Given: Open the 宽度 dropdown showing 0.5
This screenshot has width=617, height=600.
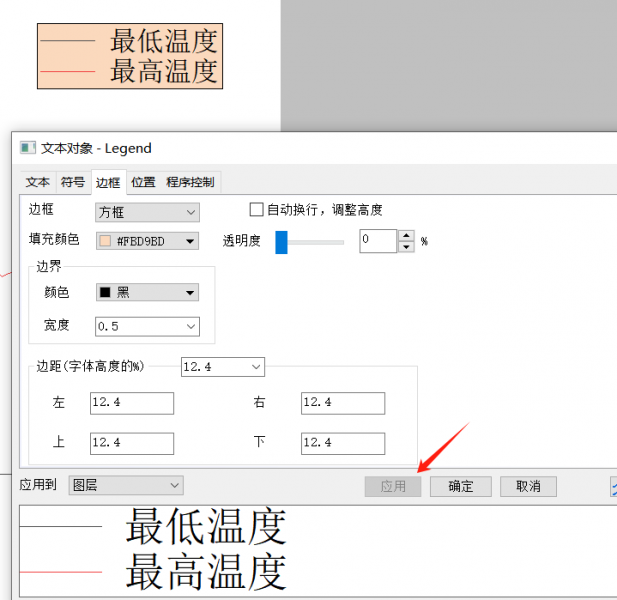Looking at the screenshot, I should click(147, 327).
